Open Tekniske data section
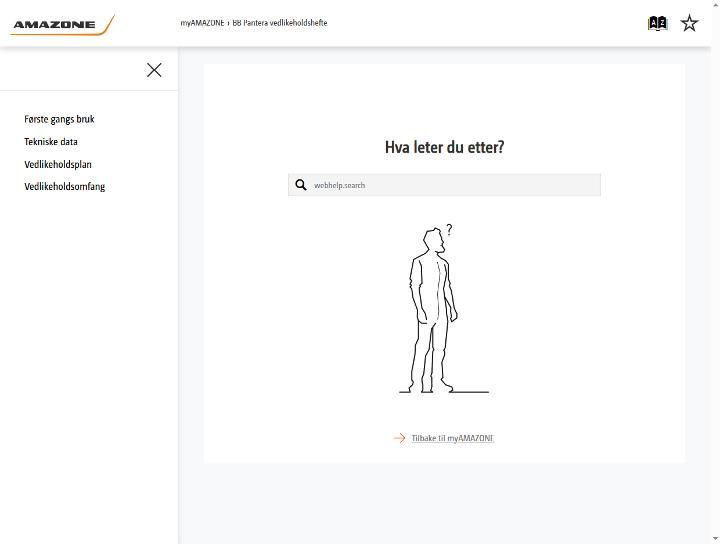 tap(51, 142)
